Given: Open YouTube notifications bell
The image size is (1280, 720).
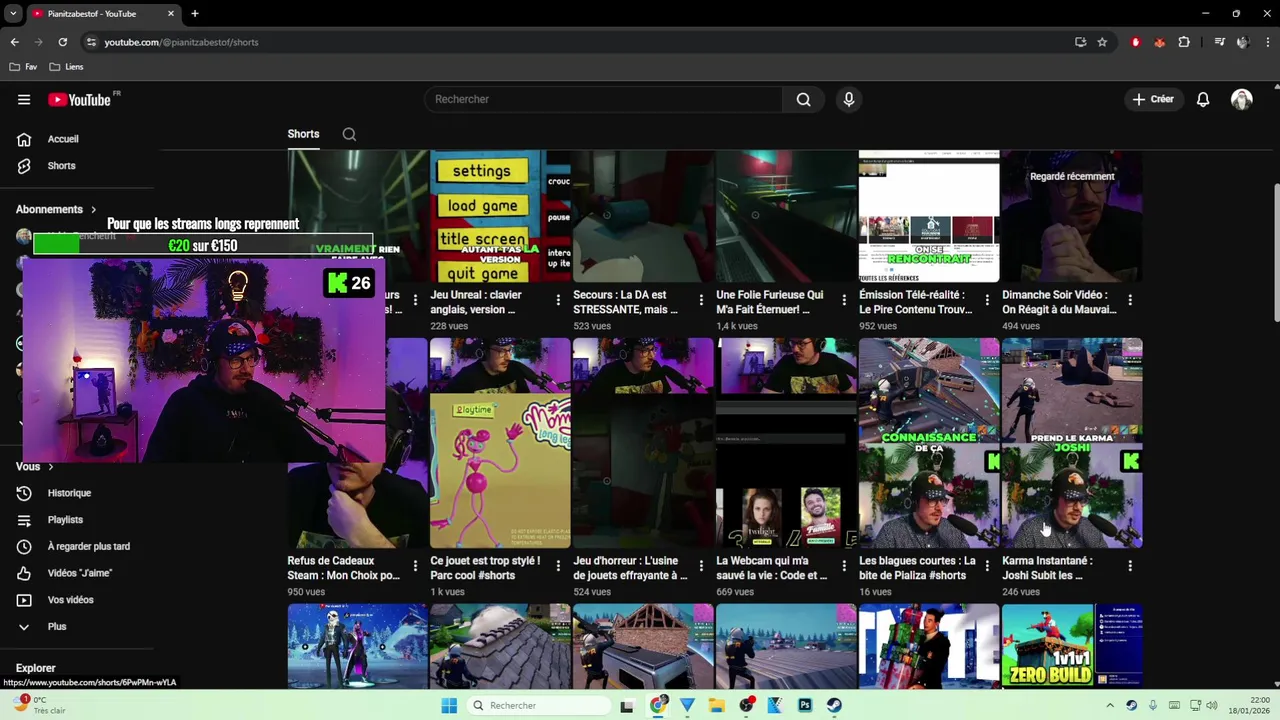Looking at the screenshot, I should [1203, 99].
